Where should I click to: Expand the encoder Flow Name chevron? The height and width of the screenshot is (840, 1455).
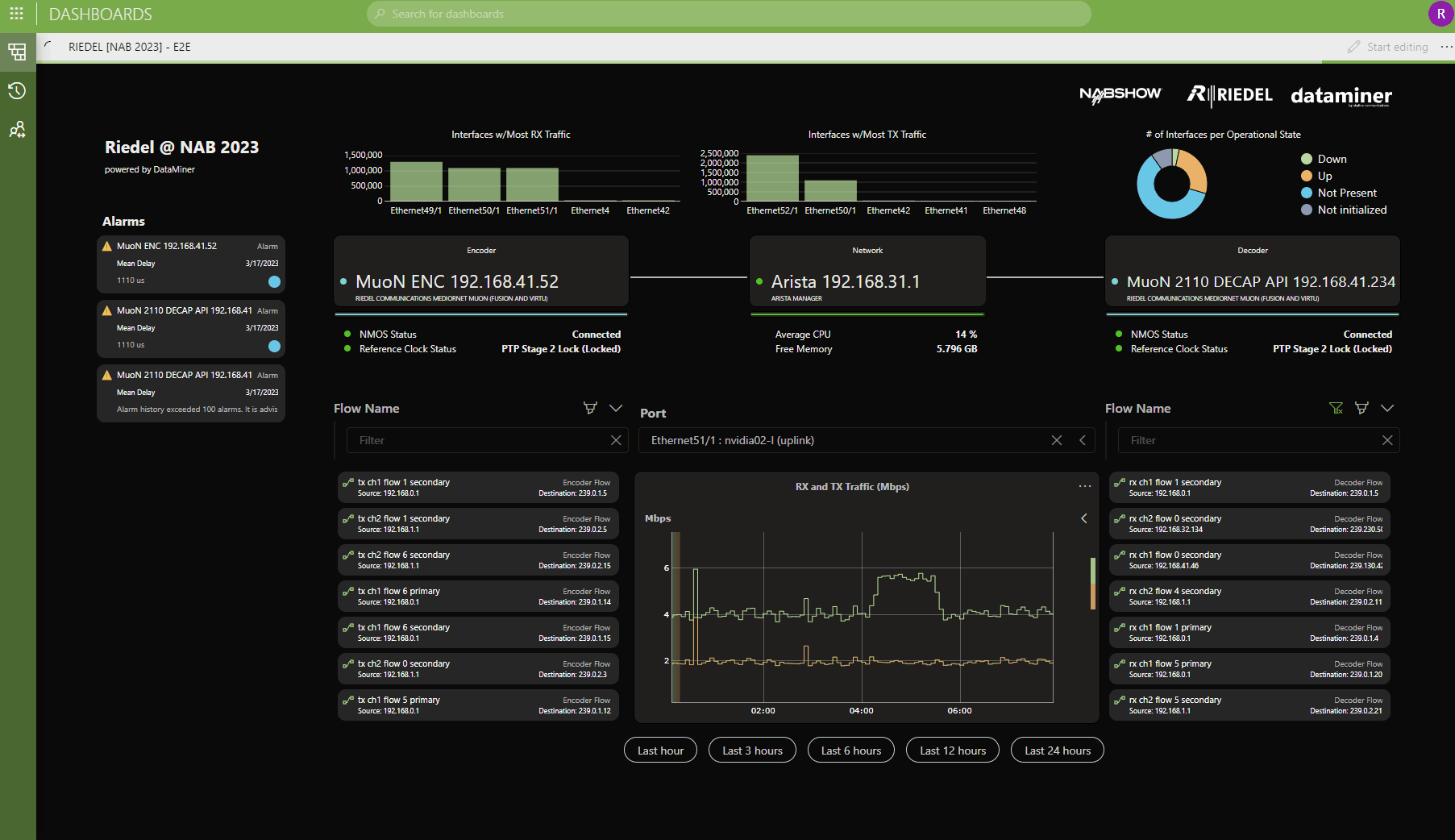pyautogui.click(x=616, y=408)
